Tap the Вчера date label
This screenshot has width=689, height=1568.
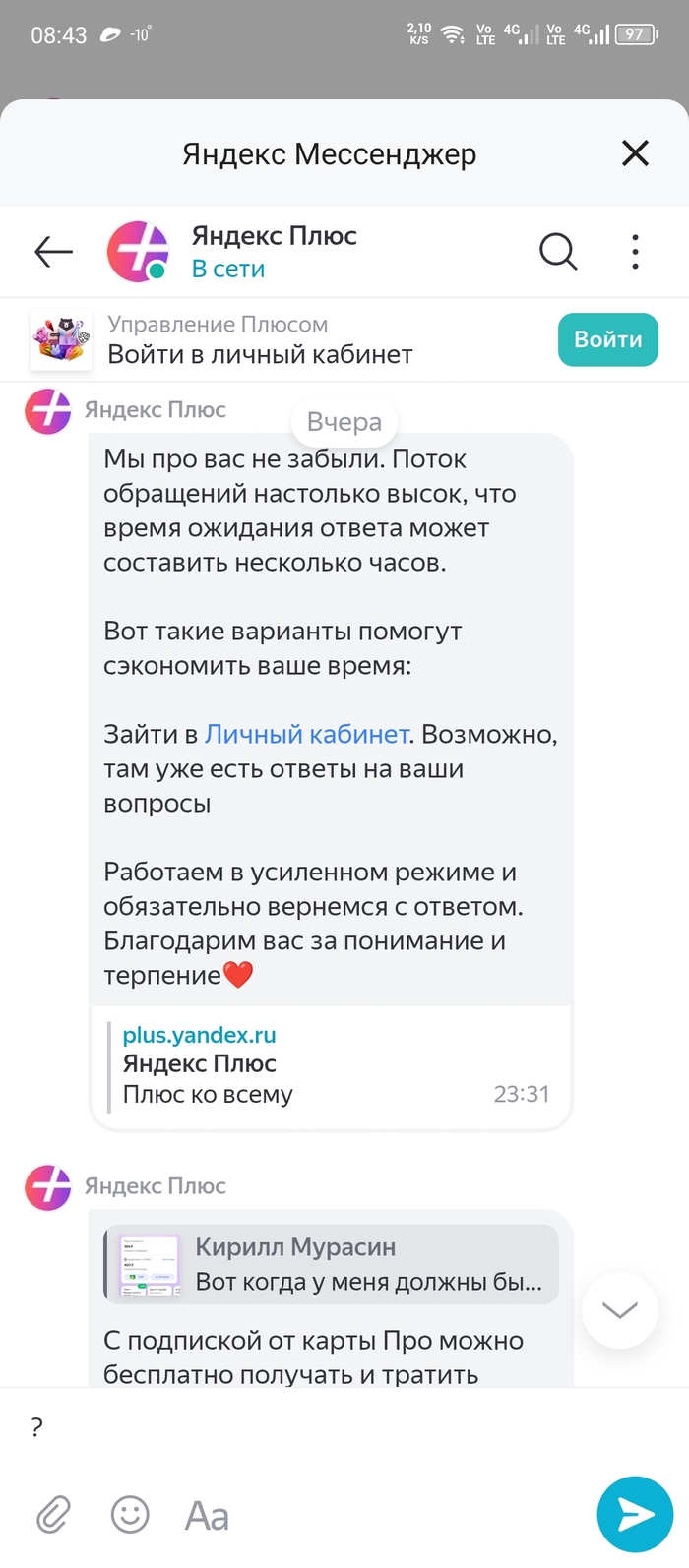point(344,422)
